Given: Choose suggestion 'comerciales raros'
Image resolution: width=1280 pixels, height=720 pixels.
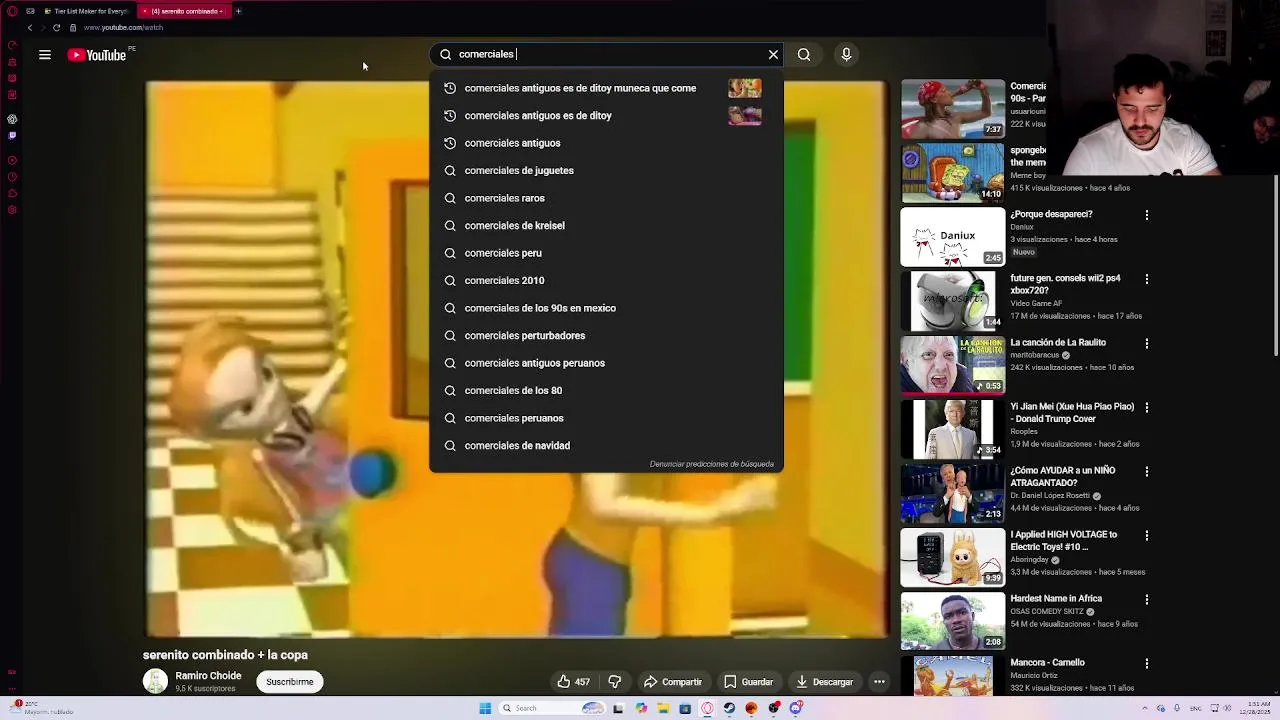Looking at the screenshot, I should pos(606,198).
